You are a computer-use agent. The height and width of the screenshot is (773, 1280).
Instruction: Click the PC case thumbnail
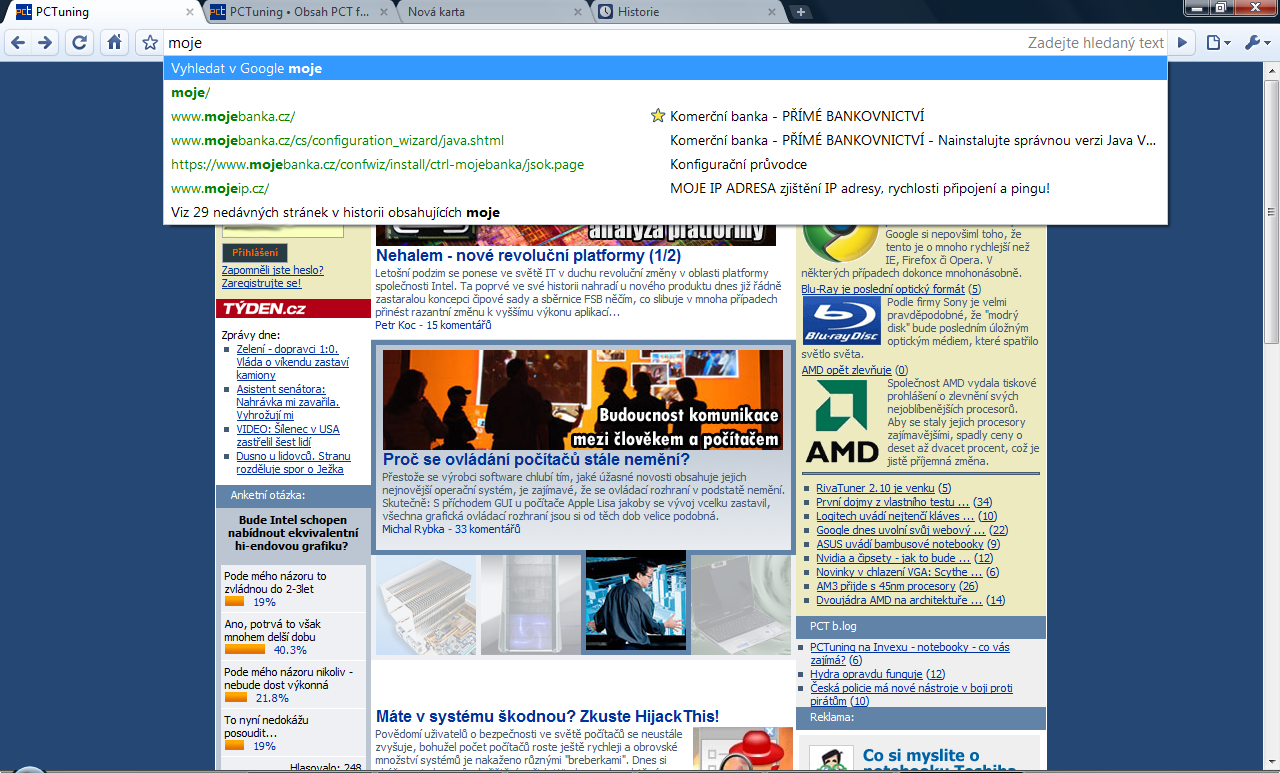point(531,604)
